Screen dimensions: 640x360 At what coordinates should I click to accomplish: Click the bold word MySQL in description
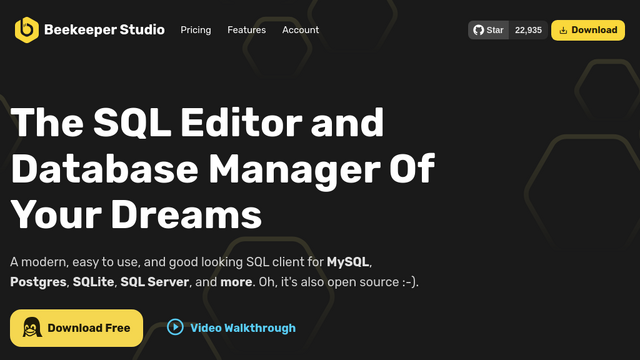pyautogui.click(x=348, y=262)
